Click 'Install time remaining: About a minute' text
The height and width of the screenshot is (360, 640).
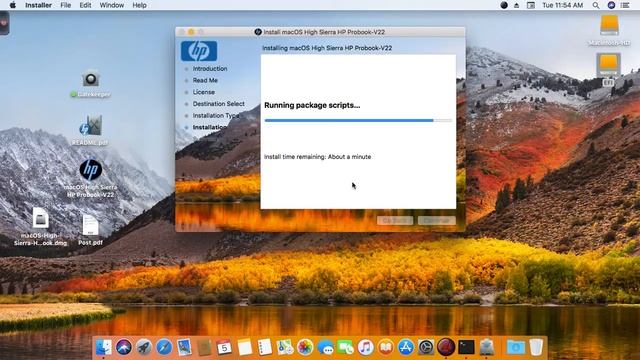(318, 157)
